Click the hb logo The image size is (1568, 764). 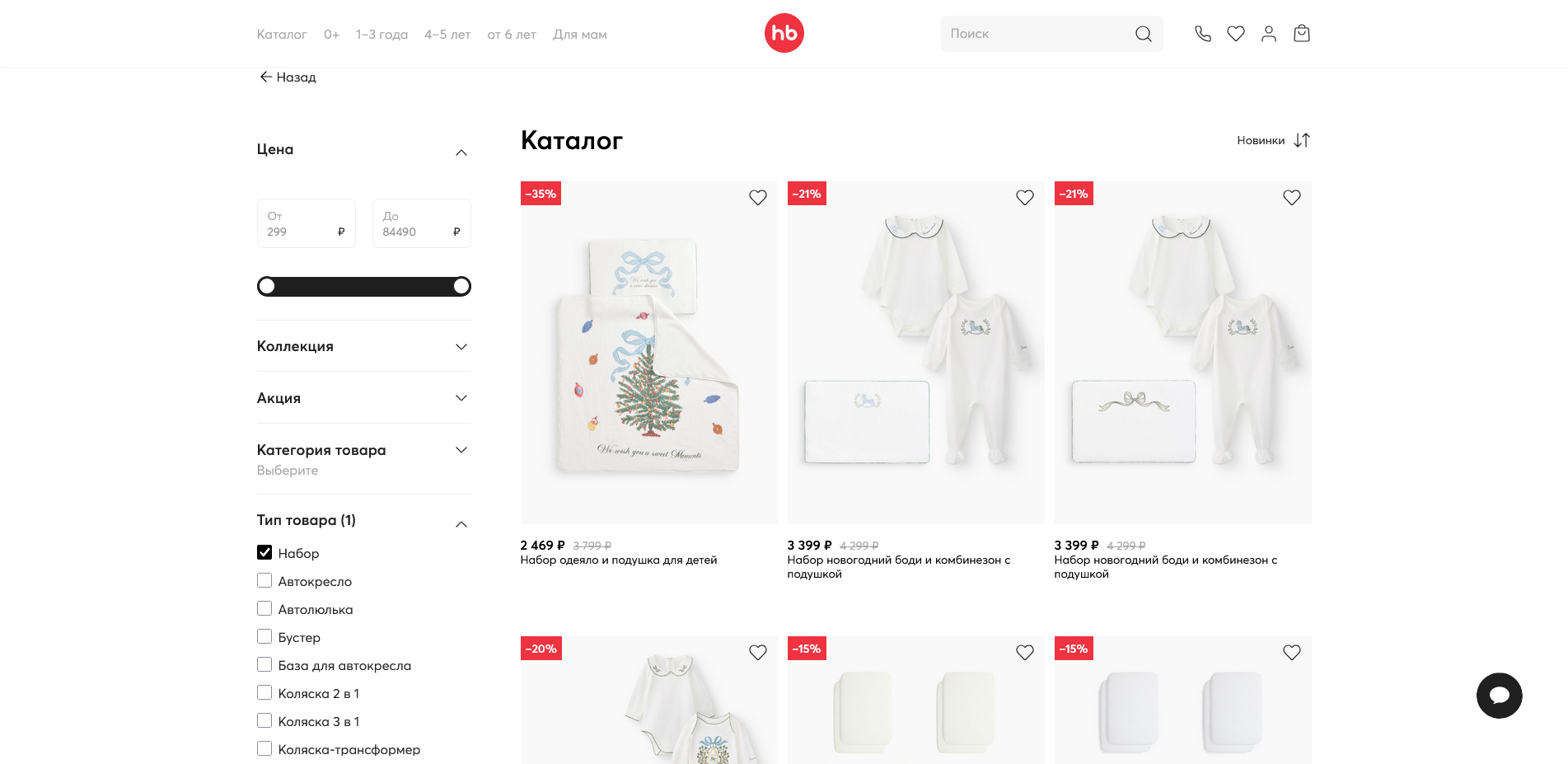[x=784, y=33]
